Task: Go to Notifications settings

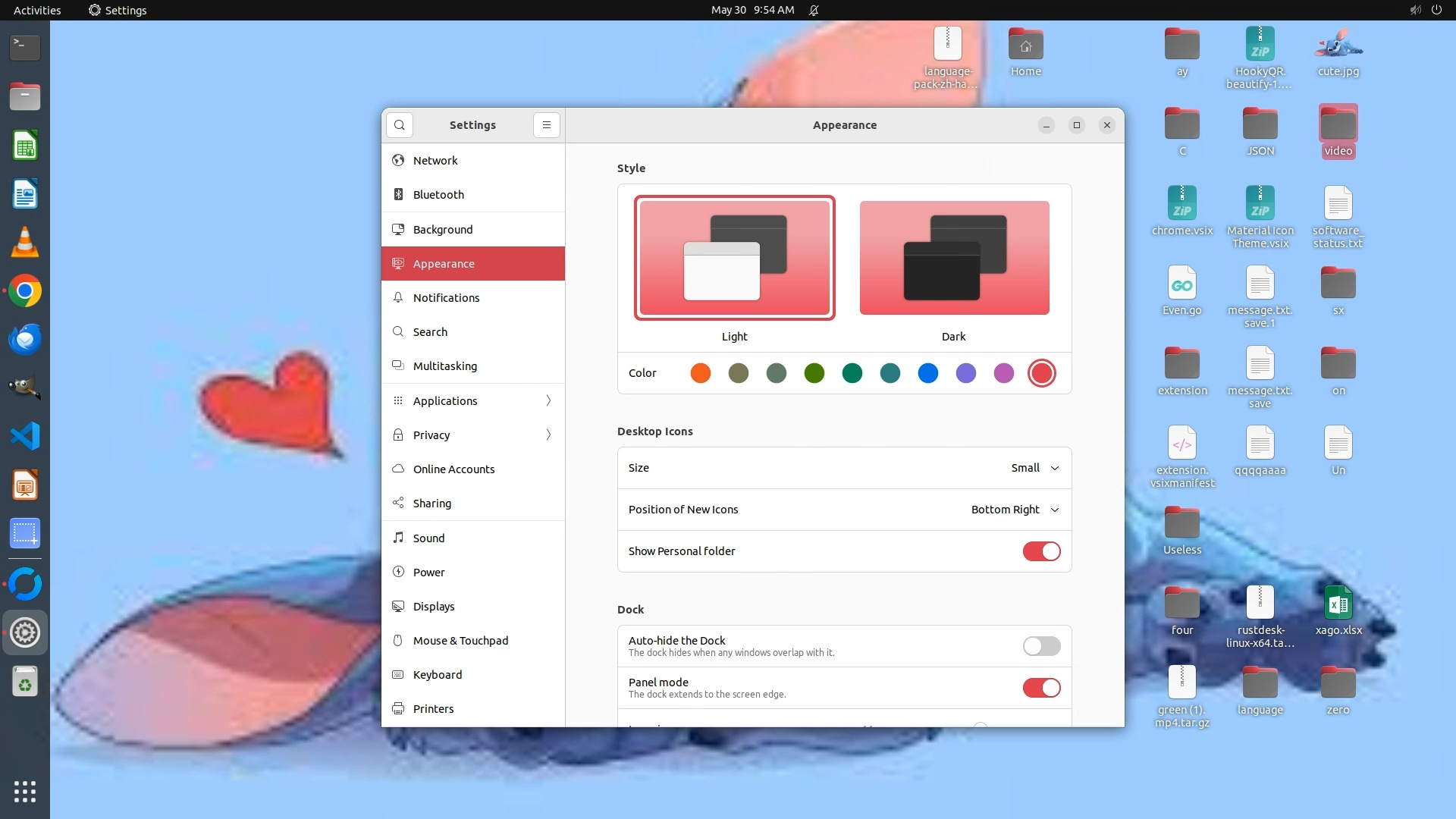Action: click(x=446, y=298)
